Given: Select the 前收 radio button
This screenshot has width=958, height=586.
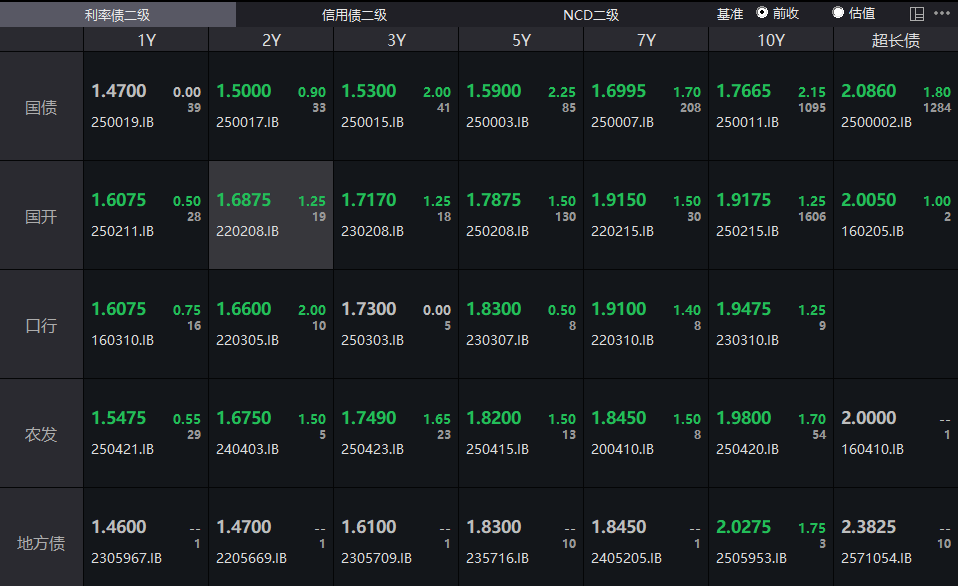Looking at the screenshot, I should 763,13.
